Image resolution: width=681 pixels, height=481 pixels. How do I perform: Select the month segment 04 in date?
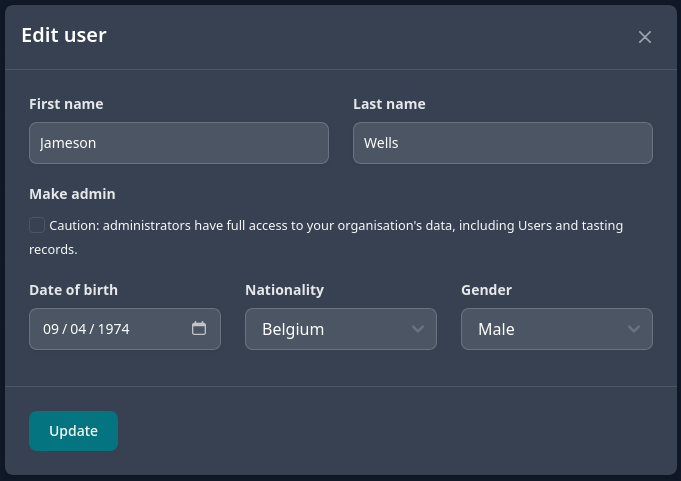(78, 329)
